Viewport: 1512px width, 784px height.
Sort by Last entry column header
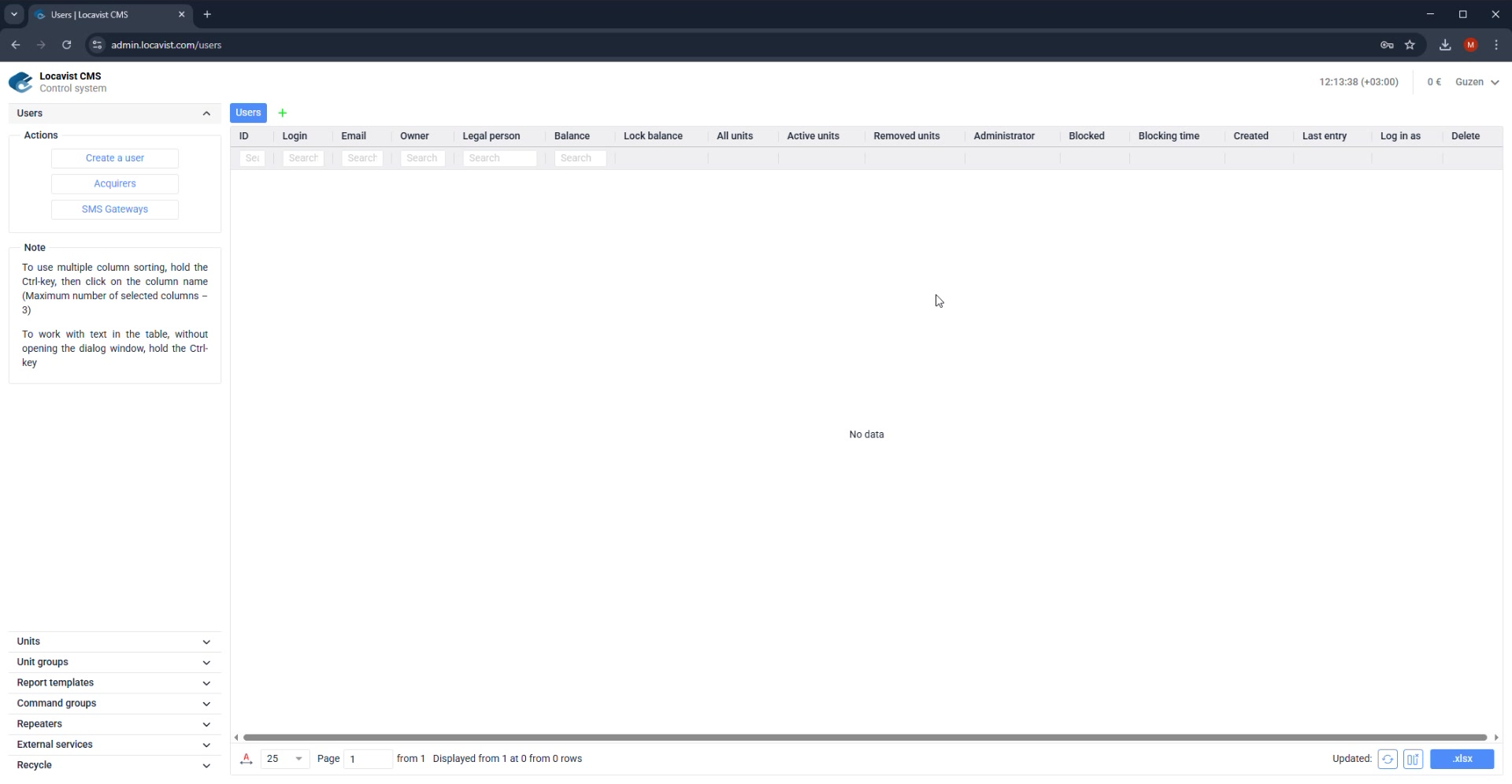(1325, 136)
